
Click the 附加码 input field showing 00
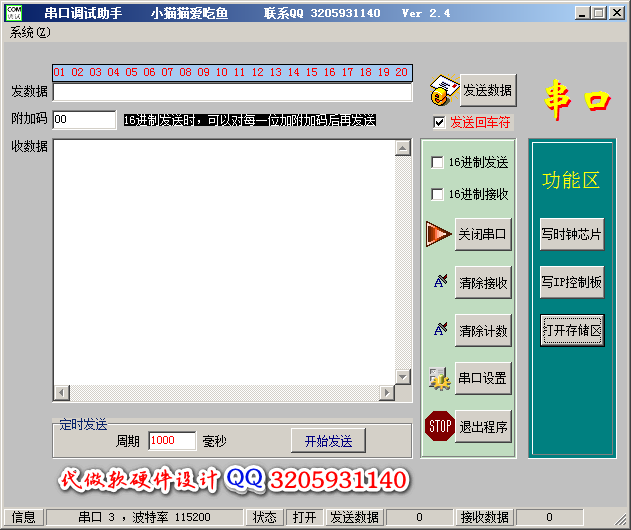pyautogui.click(x=85, y=120)
